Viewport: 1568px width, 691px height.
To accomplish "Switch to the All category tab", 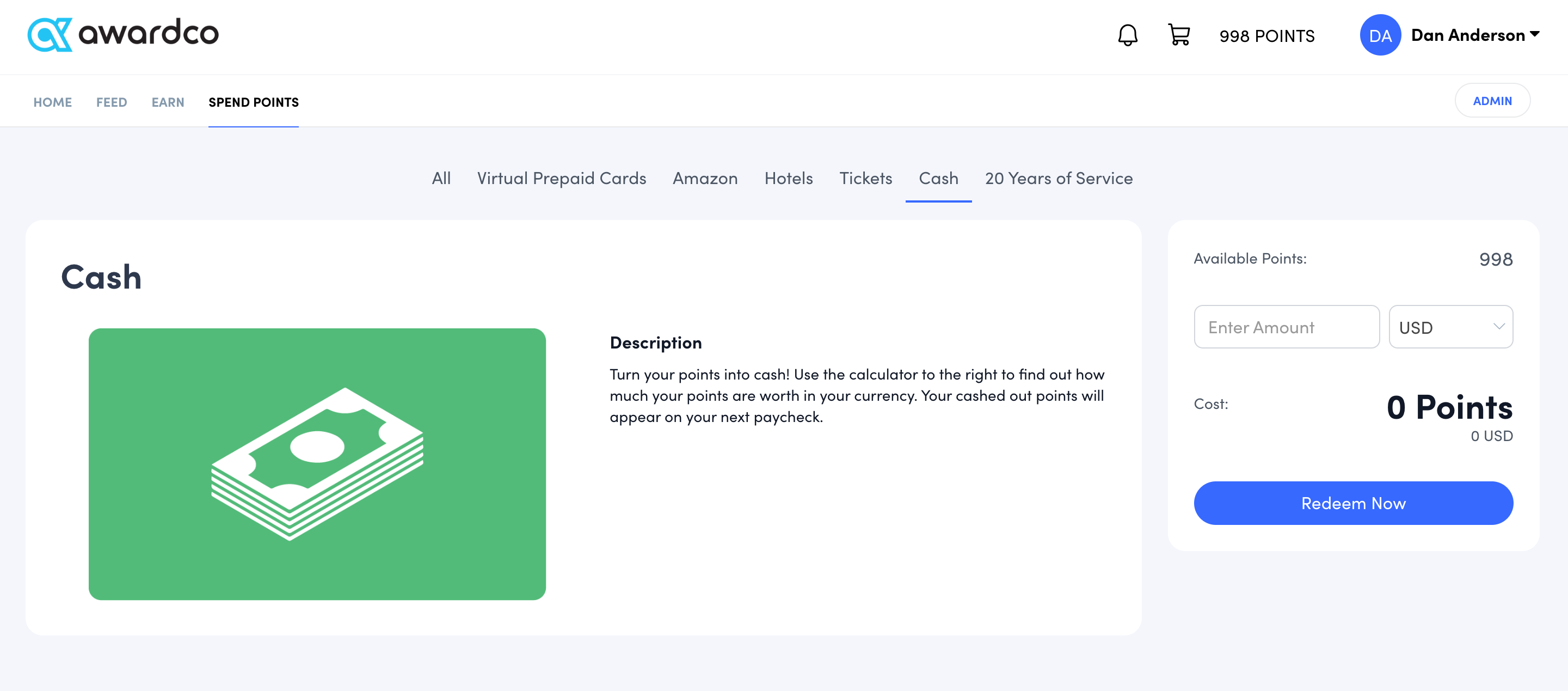I will click(x=441, y=179).
